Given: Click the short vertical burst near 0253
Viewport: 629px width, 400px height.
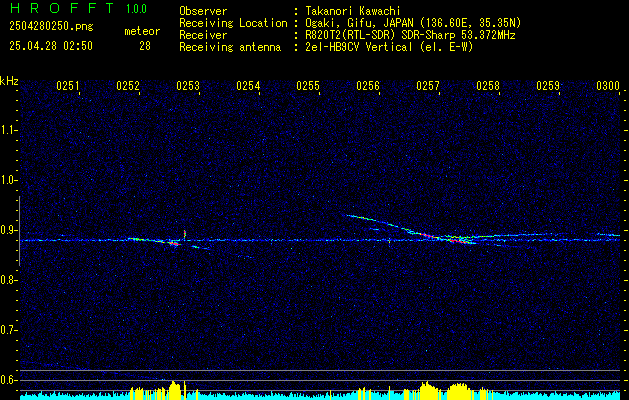Looking at the screenshot, I should (x=185, y=234).
